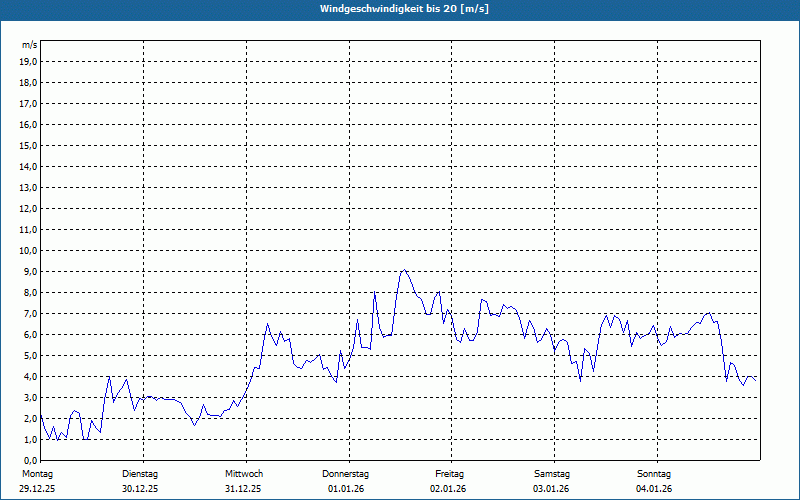The height and width of the screenshot is (500, 800).
Task: Select the Dienstag day label
Action: point(140,473)
